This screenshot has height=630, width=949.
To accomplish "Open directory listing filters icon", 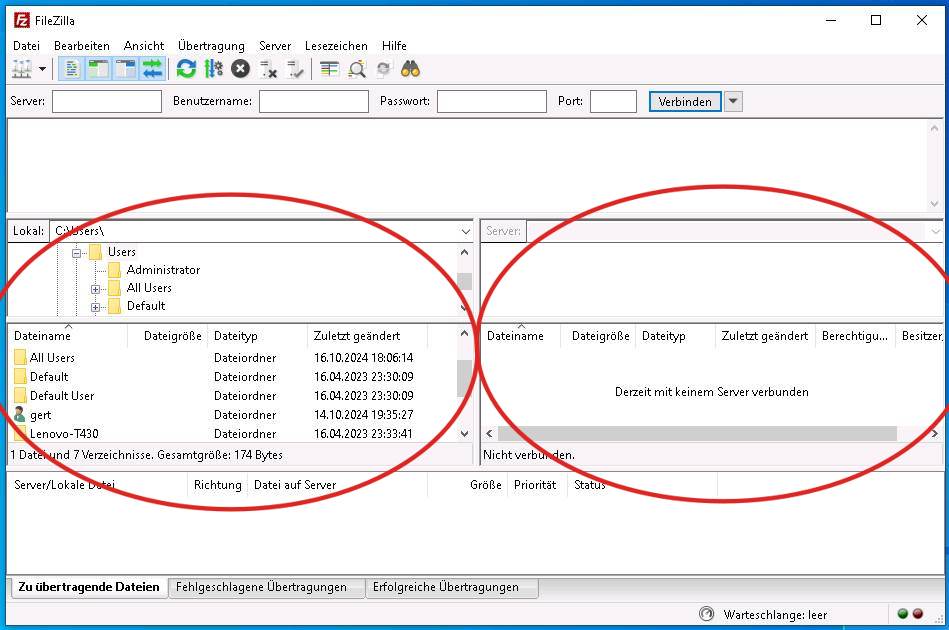I will [329, 69].
